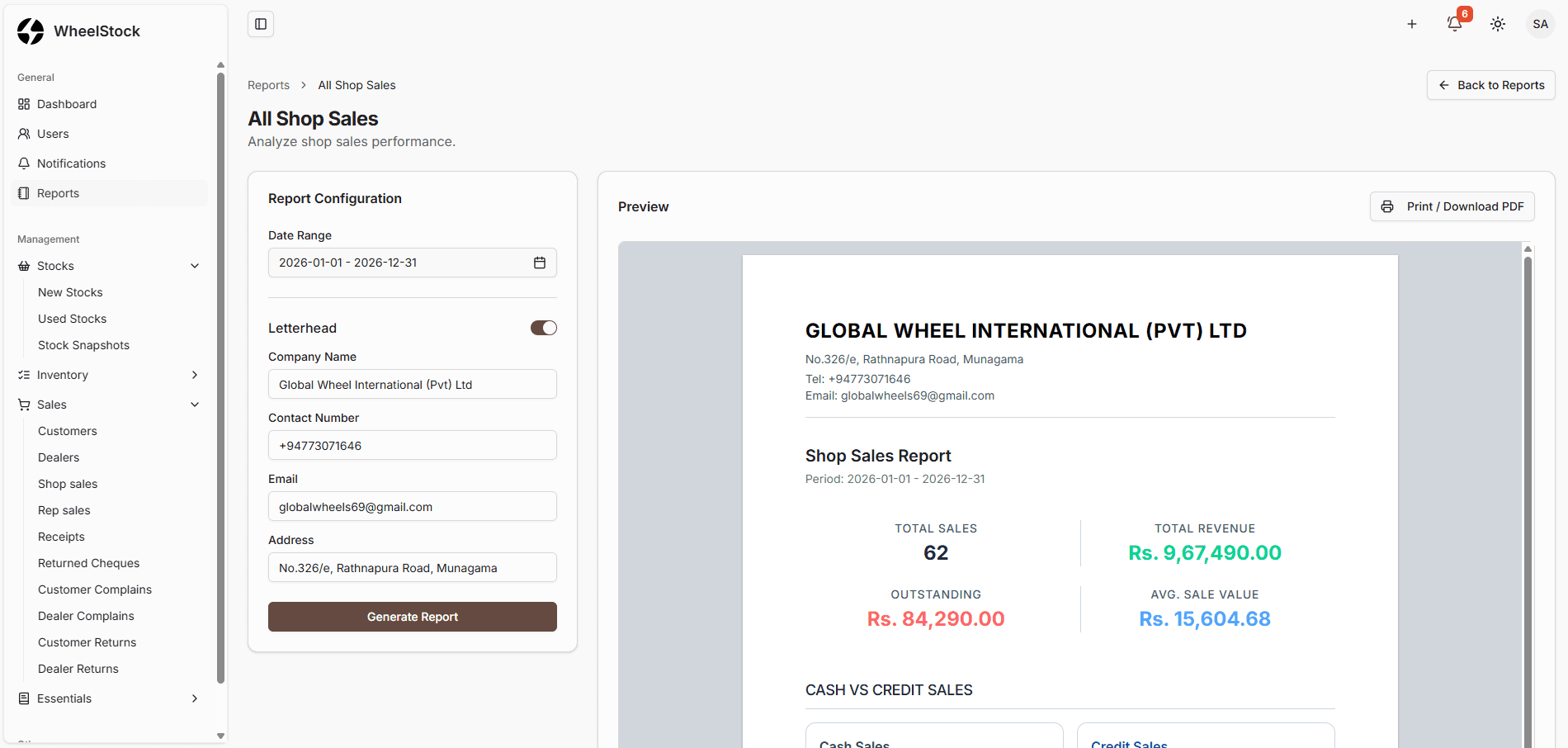
Task: Follow the Reports breadcrumb link
Action: (268, 85)
